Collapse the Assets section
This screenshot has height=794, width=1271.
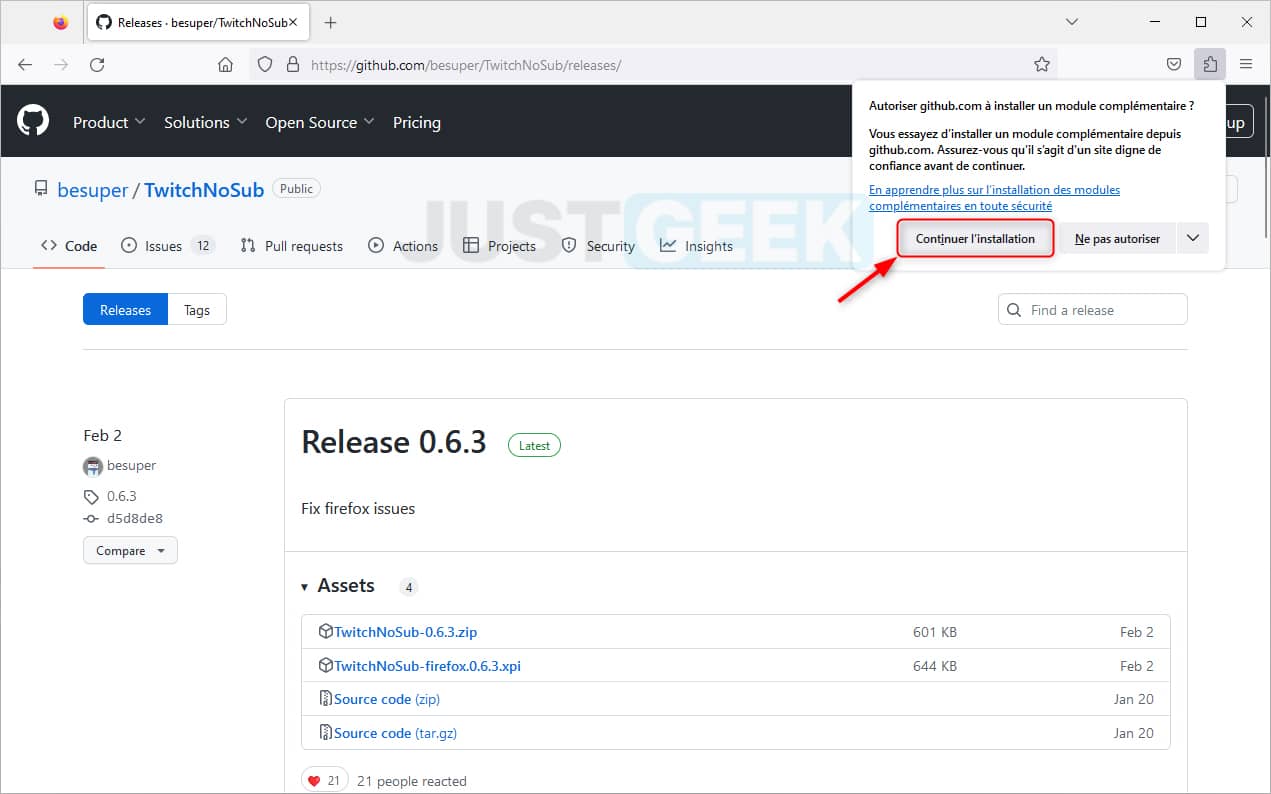pos(338,586)
